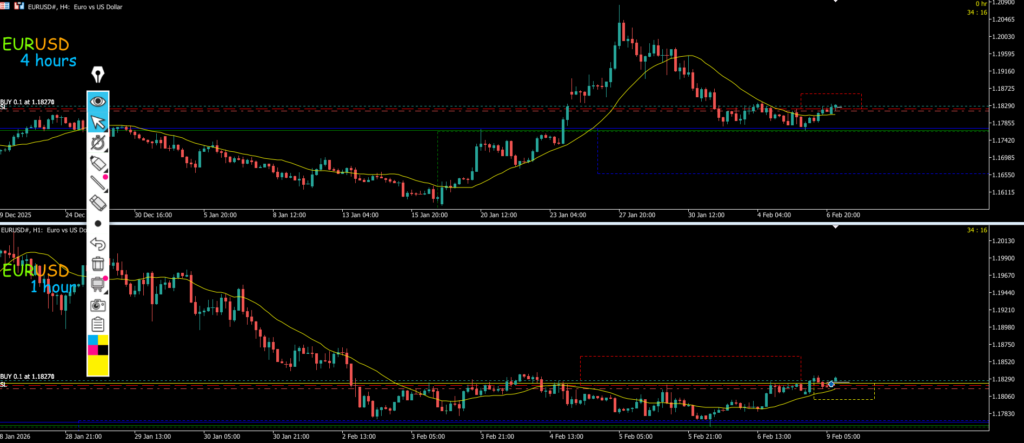The height and width of the screenshot is (443, 1024).
Task: Toggle the eye visibility icon in annotation toolbar
Action: (x=98, y=101)
